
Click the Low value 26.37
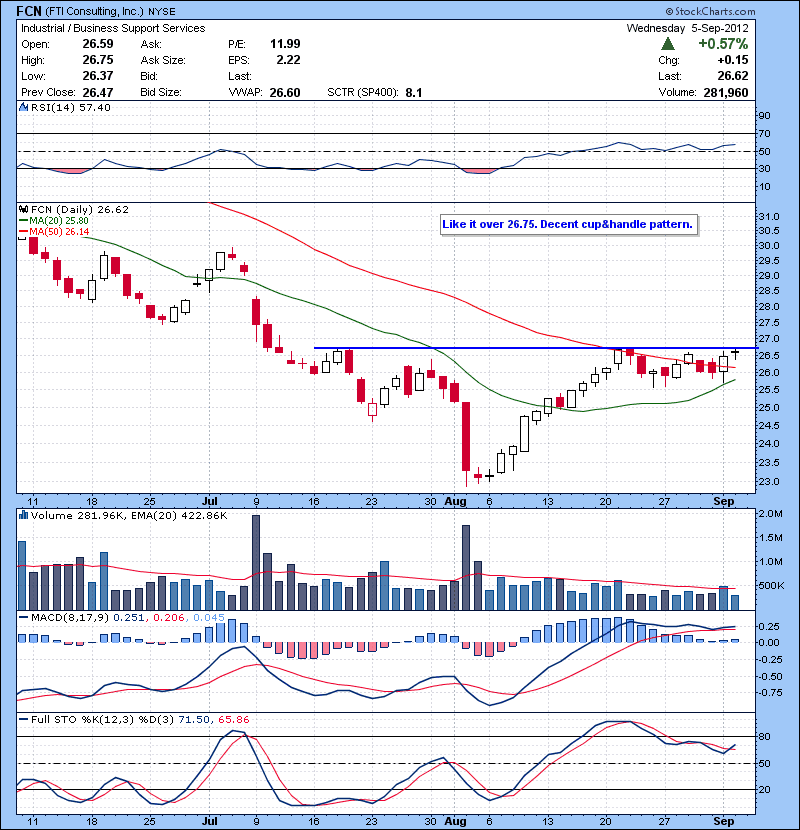coord(98,76)
